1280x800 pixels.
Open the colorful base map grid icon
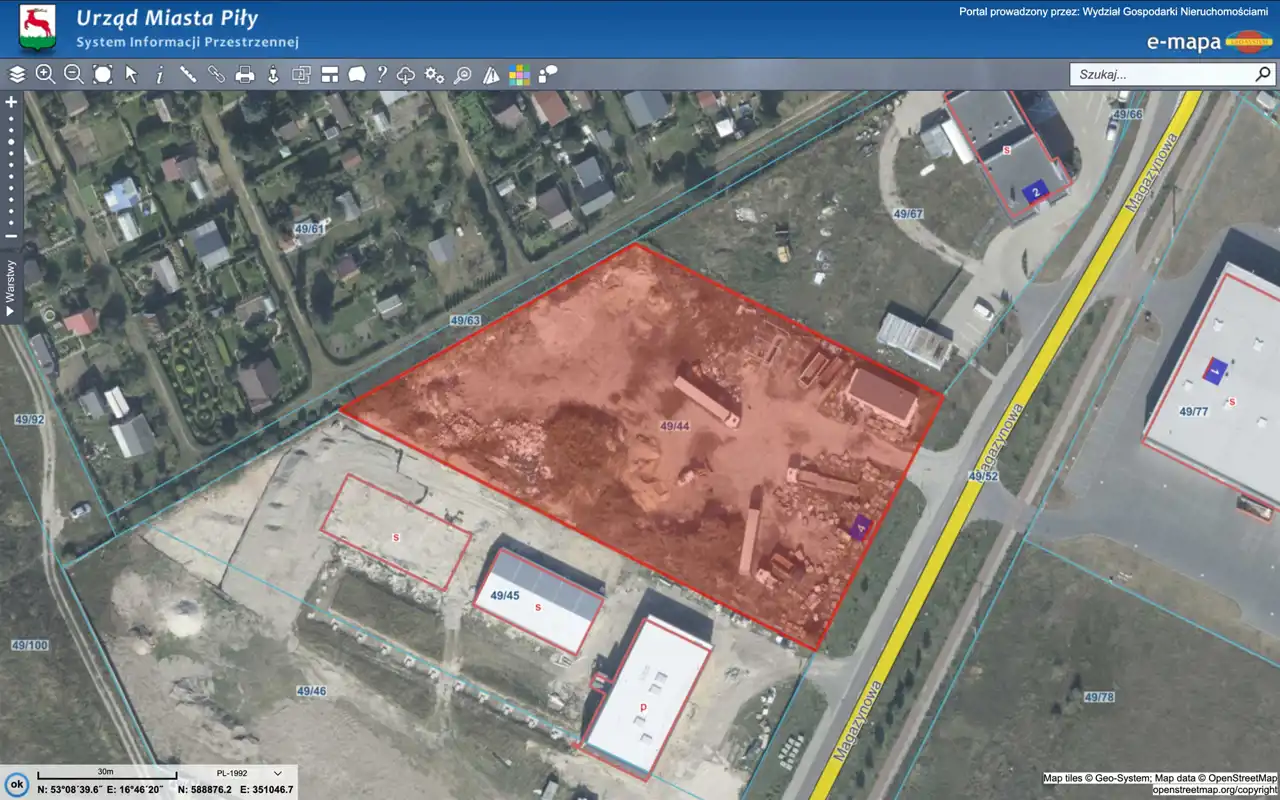click(x=519, y=74)
